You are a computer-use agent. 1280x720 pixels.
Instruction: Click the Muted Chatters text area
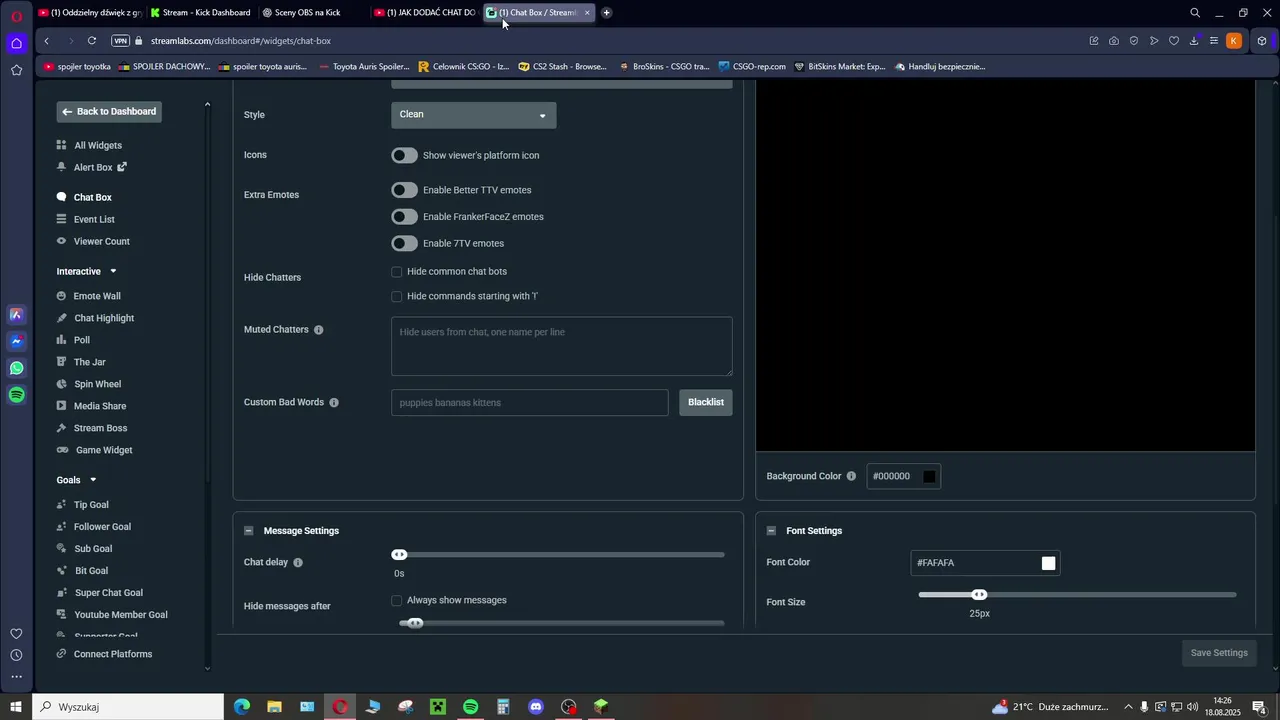(x=561, y=346)
